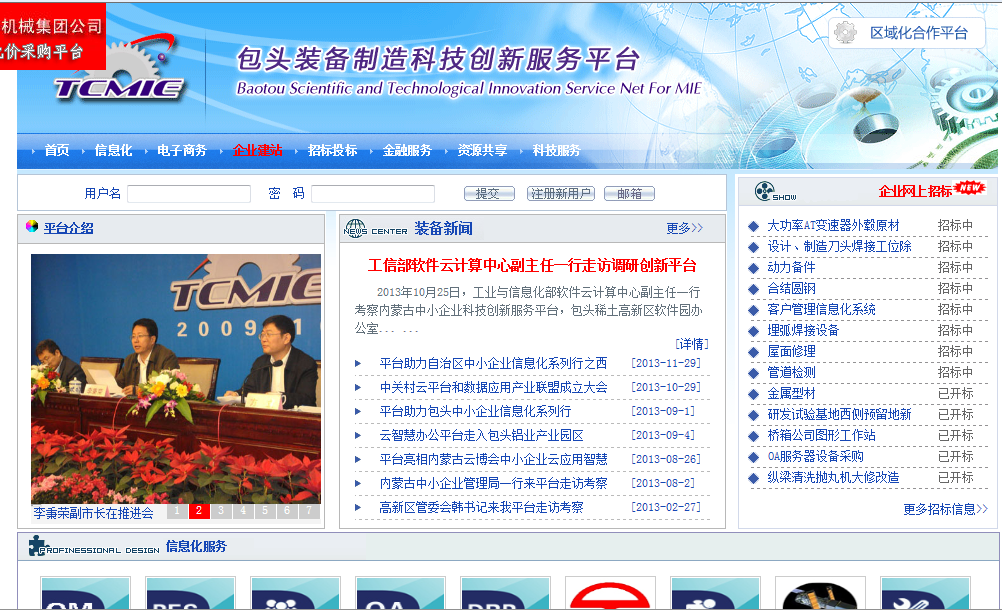Focus the 用户名 input field
The image size is (1002, 611).
[188, 194]
